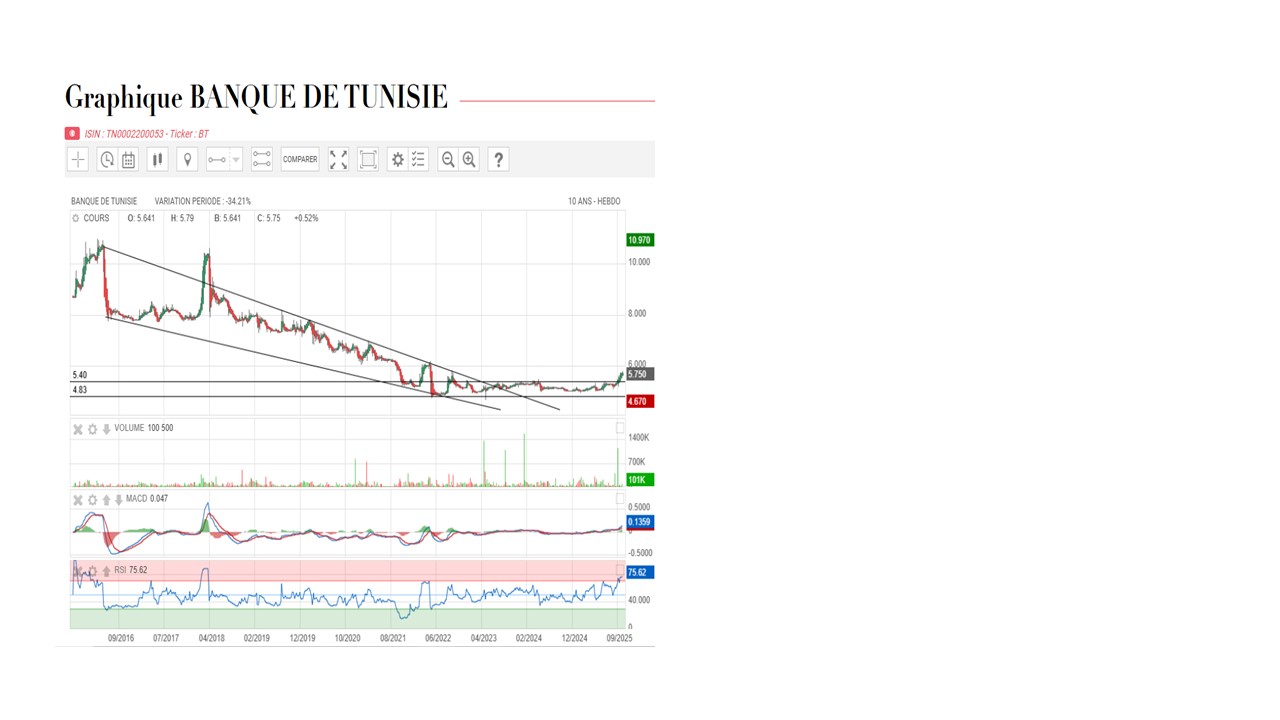Move VOLUME panel down with arrow
The image size is (1280, 720).
pos(106,429)
